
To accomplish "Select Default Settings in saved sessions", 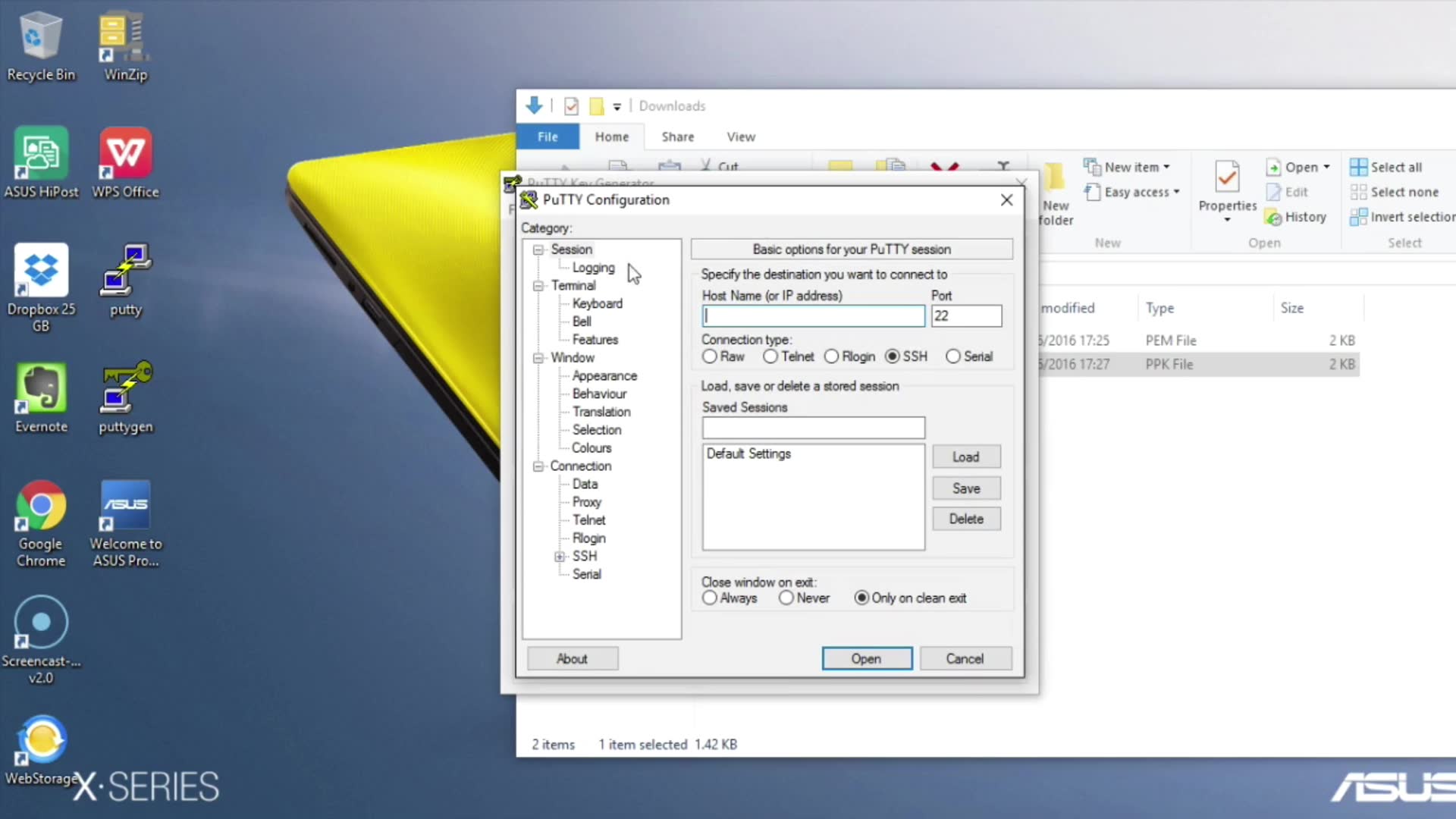I will point(748,453).
